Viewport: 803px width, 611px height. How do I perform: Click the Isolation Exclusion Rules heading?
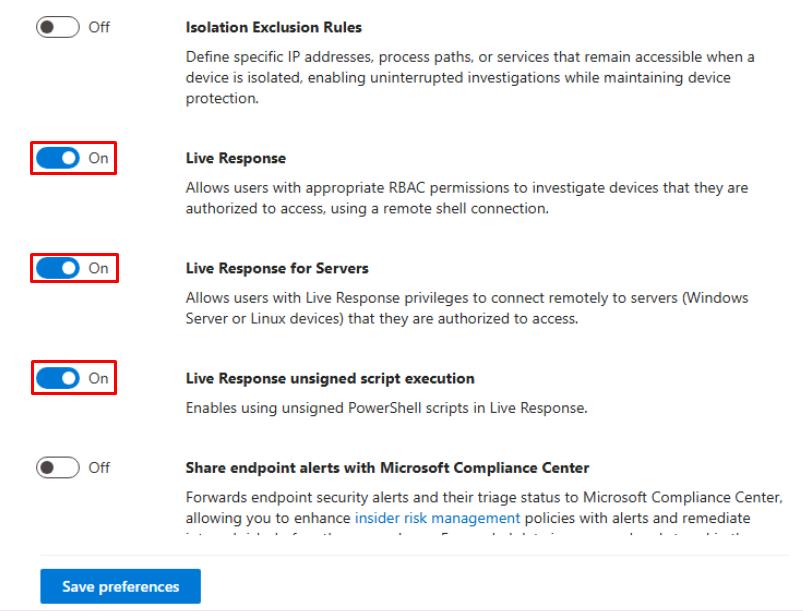274,27
